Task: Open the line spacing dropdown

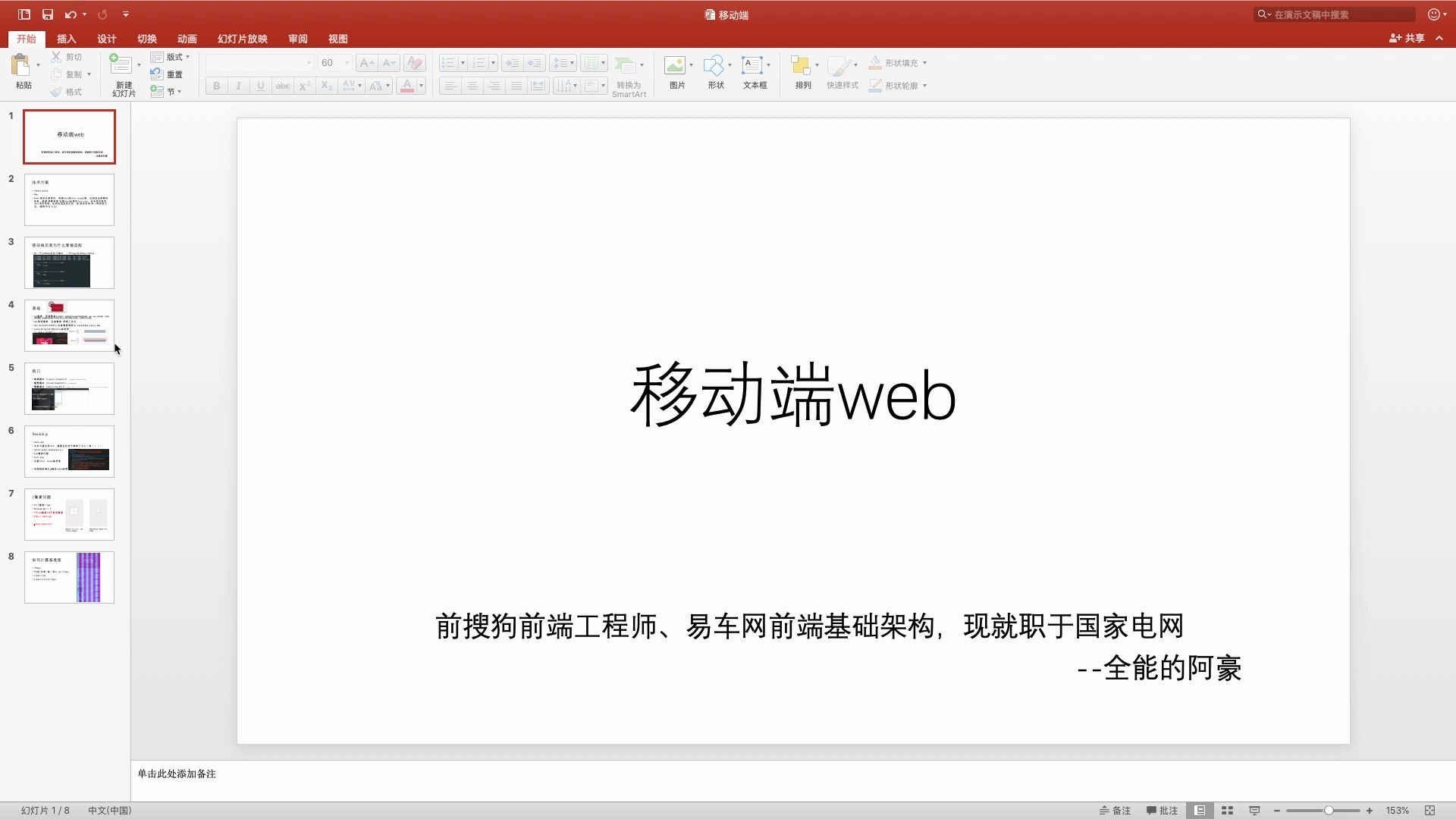Action: [563, 63]
